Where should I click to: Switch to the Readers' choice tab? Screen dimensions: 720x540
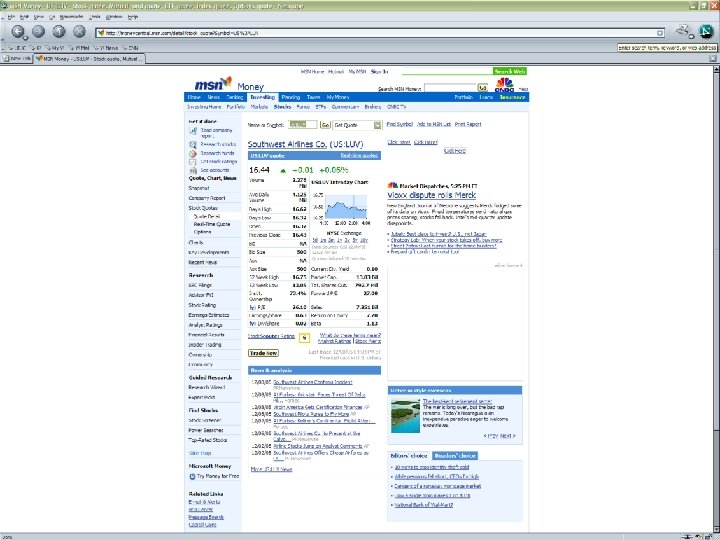(455, 456)
